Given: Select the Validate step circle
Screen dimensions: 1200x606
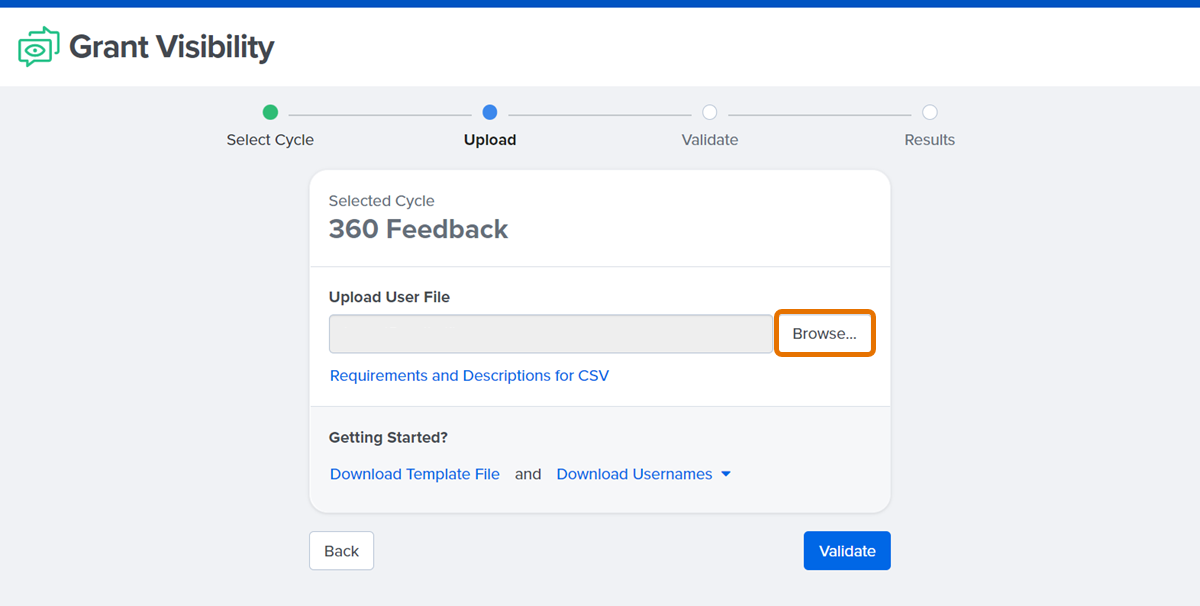Looking at the screenshot, I should 710,113.
